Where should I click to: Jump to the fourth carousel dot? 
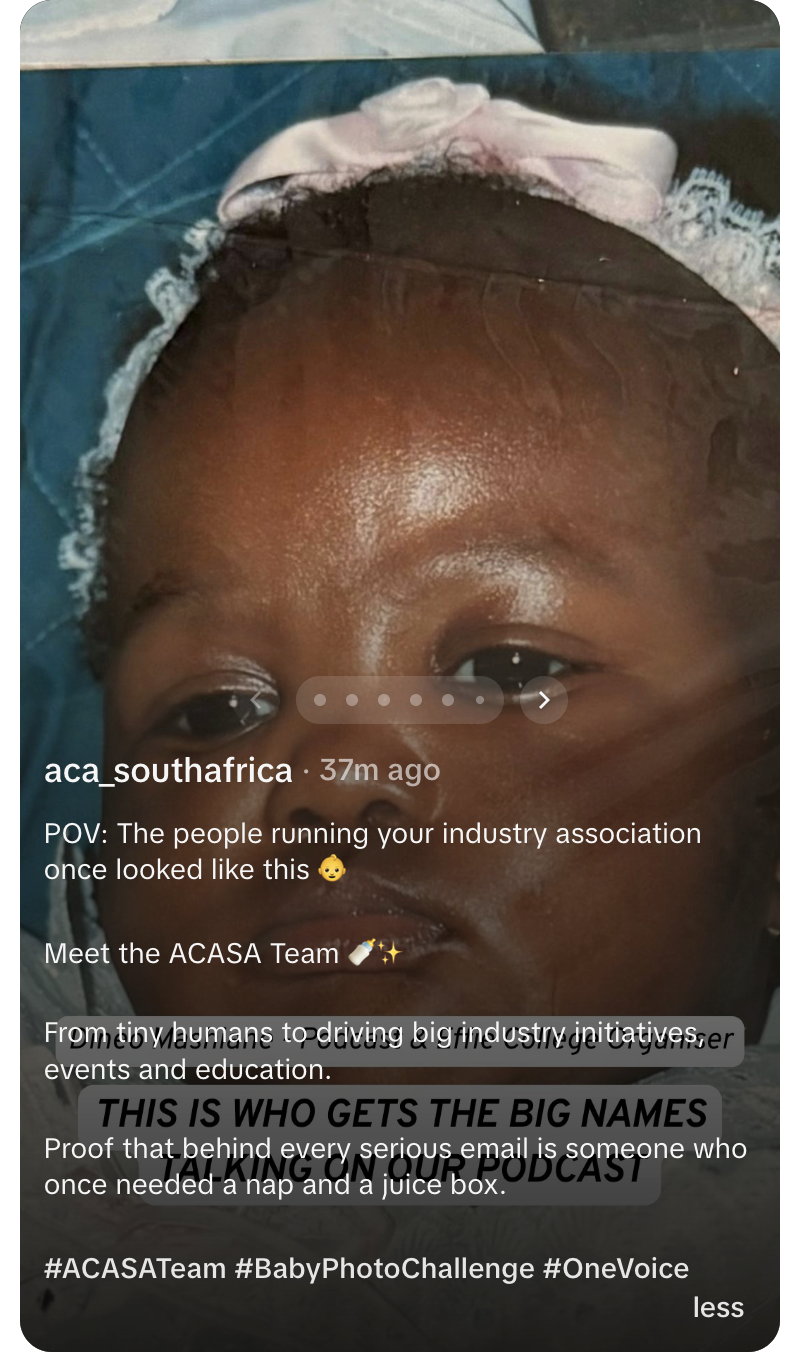(416, 700)
